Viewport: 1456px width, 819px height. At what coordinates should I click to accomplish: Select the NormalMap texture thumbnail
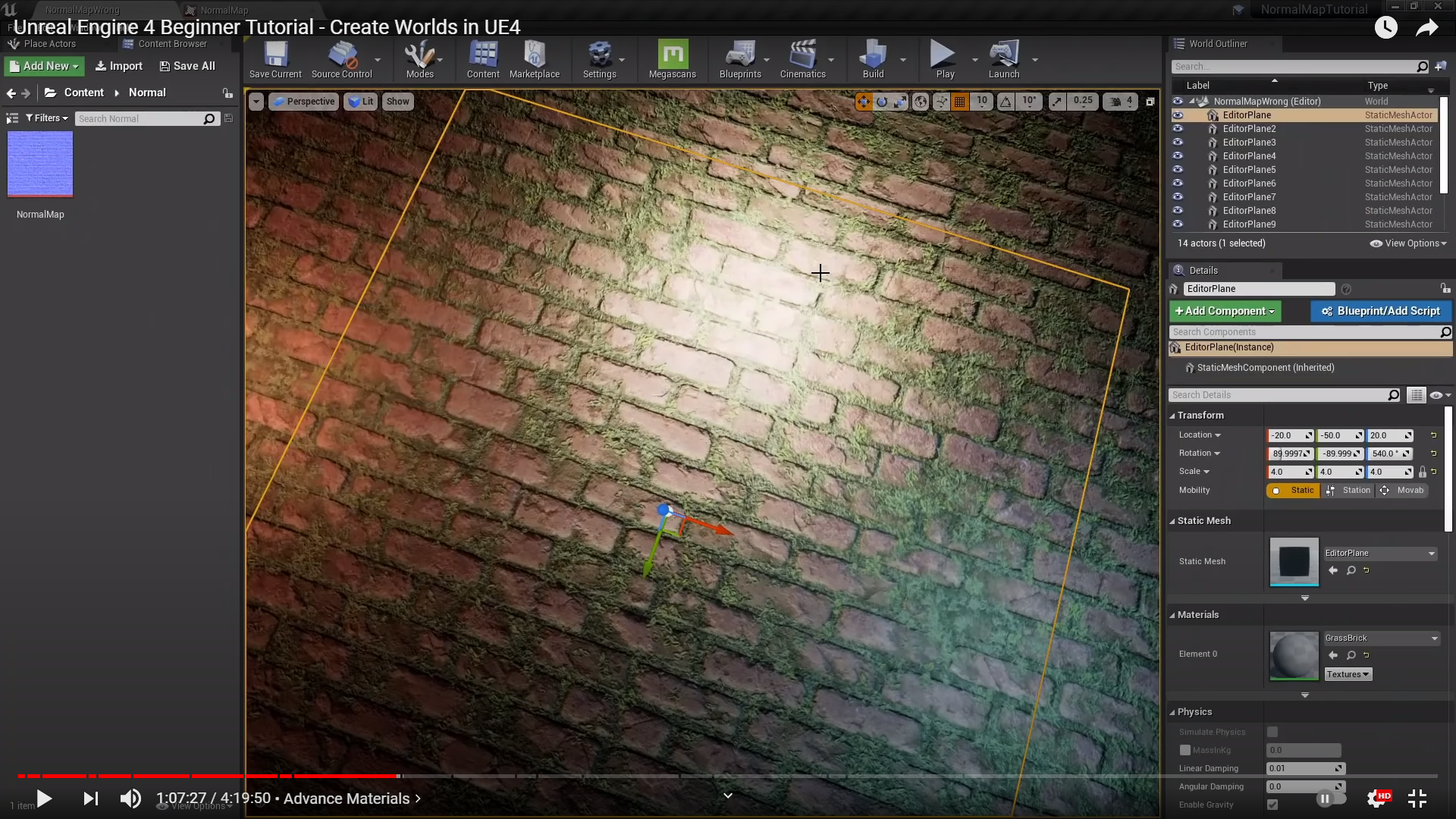[40, 165]
